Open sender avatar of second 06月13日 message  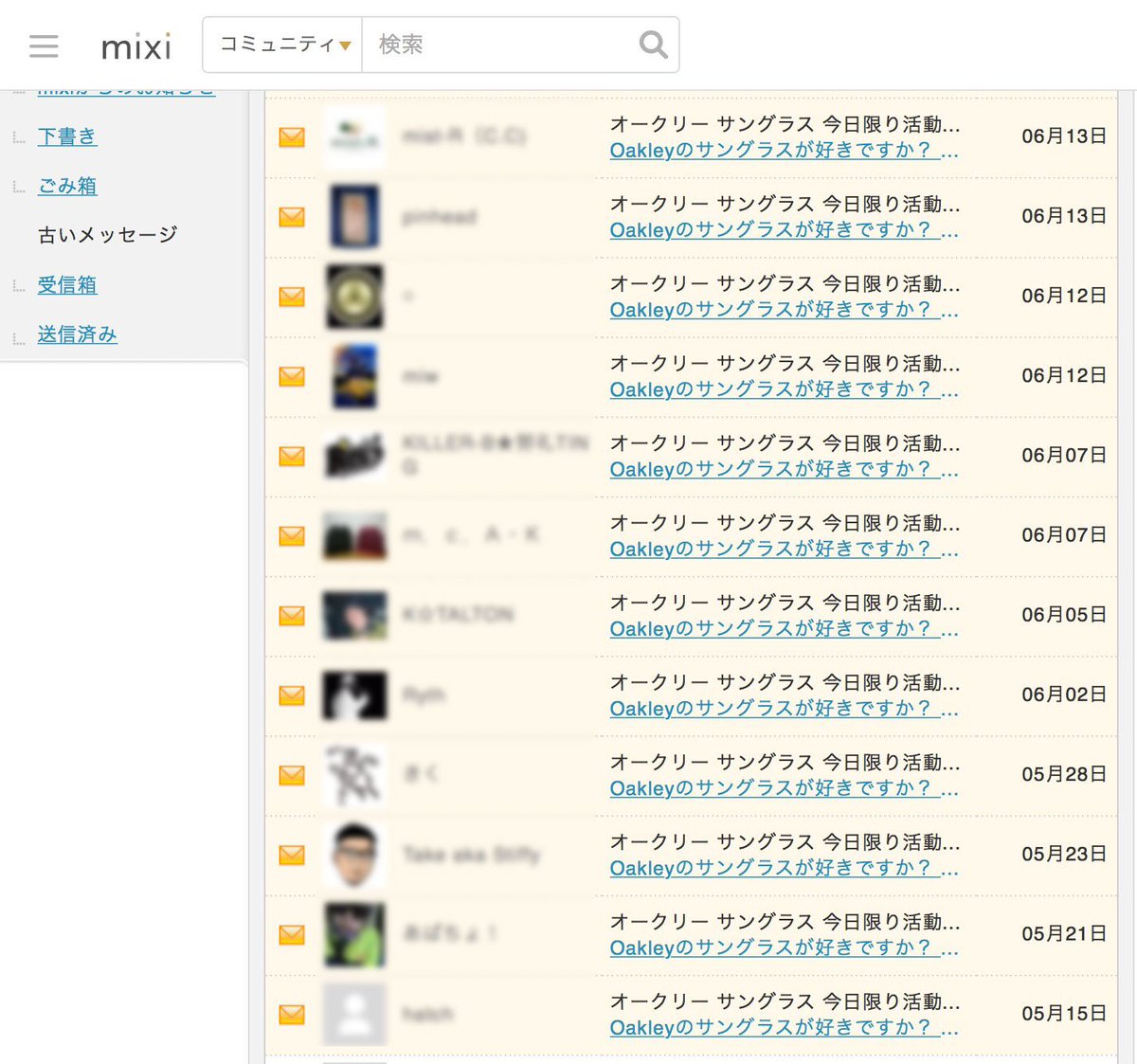click(354, 217)
